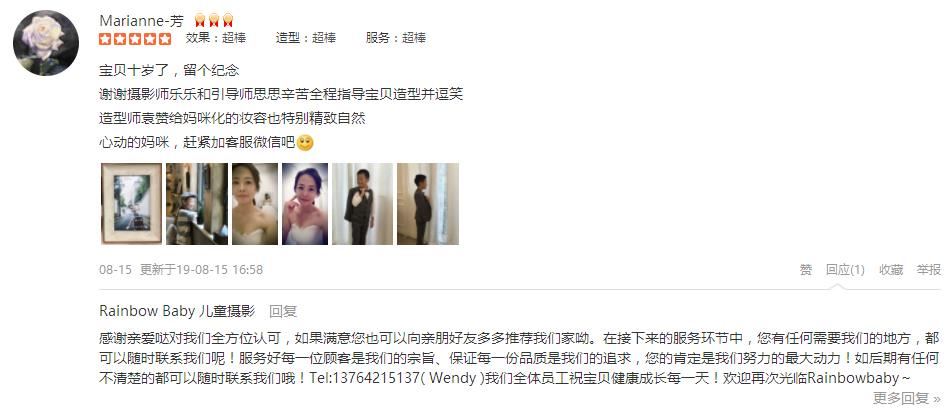The image size is (948, 409).
Task: Click the 效果：超棒 rating label
Action: [x=216, y=38]
